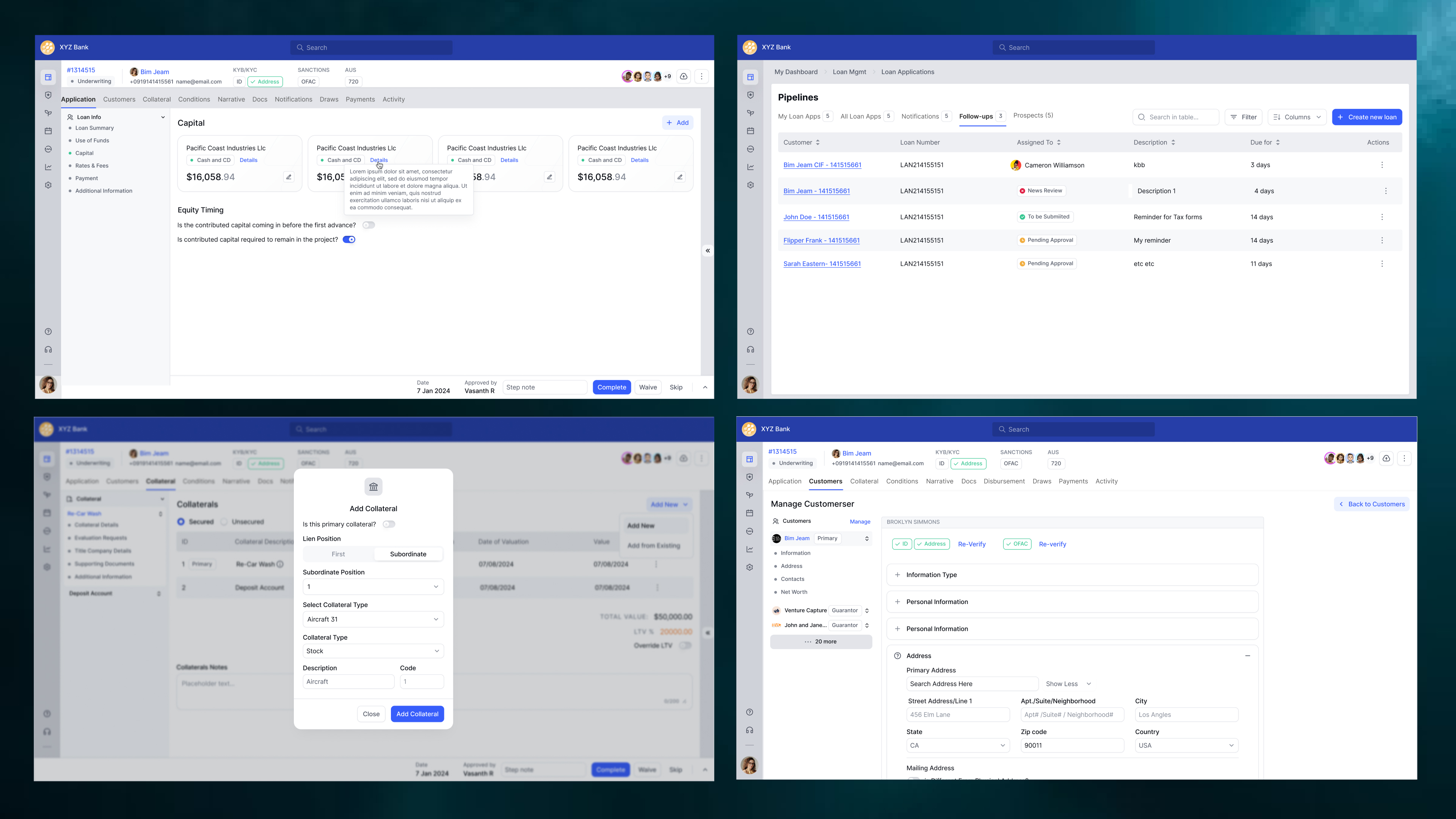Open actions menu for John Doe row

(x=1382, y=217)
